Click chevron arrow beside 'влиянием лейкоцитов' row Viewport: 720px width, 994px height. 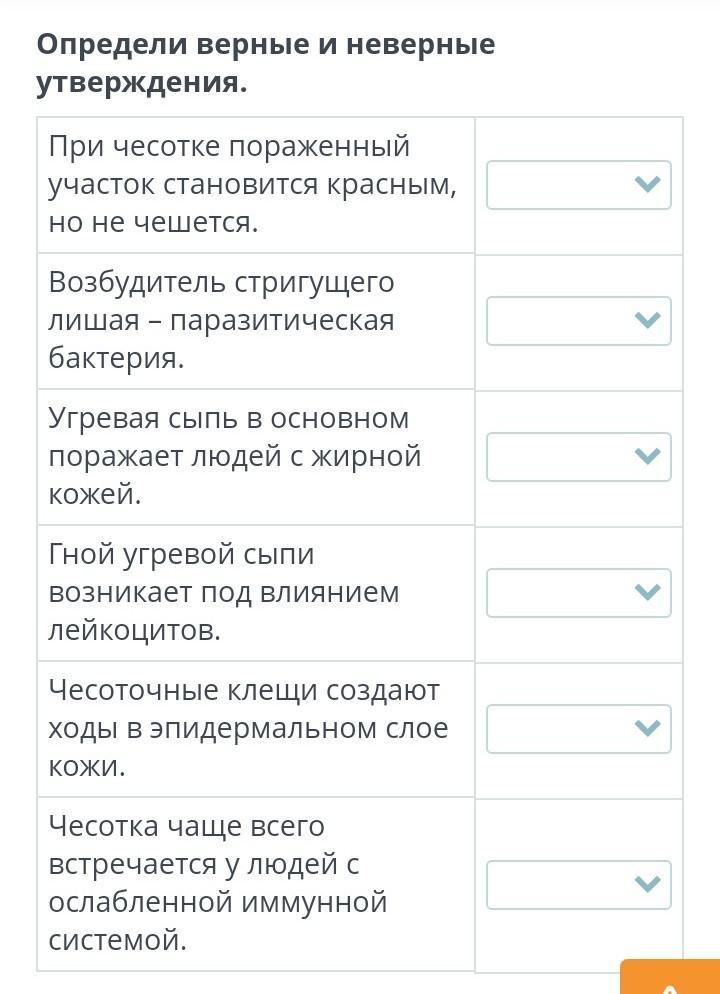pyautogui.click(x=648, y=593)
